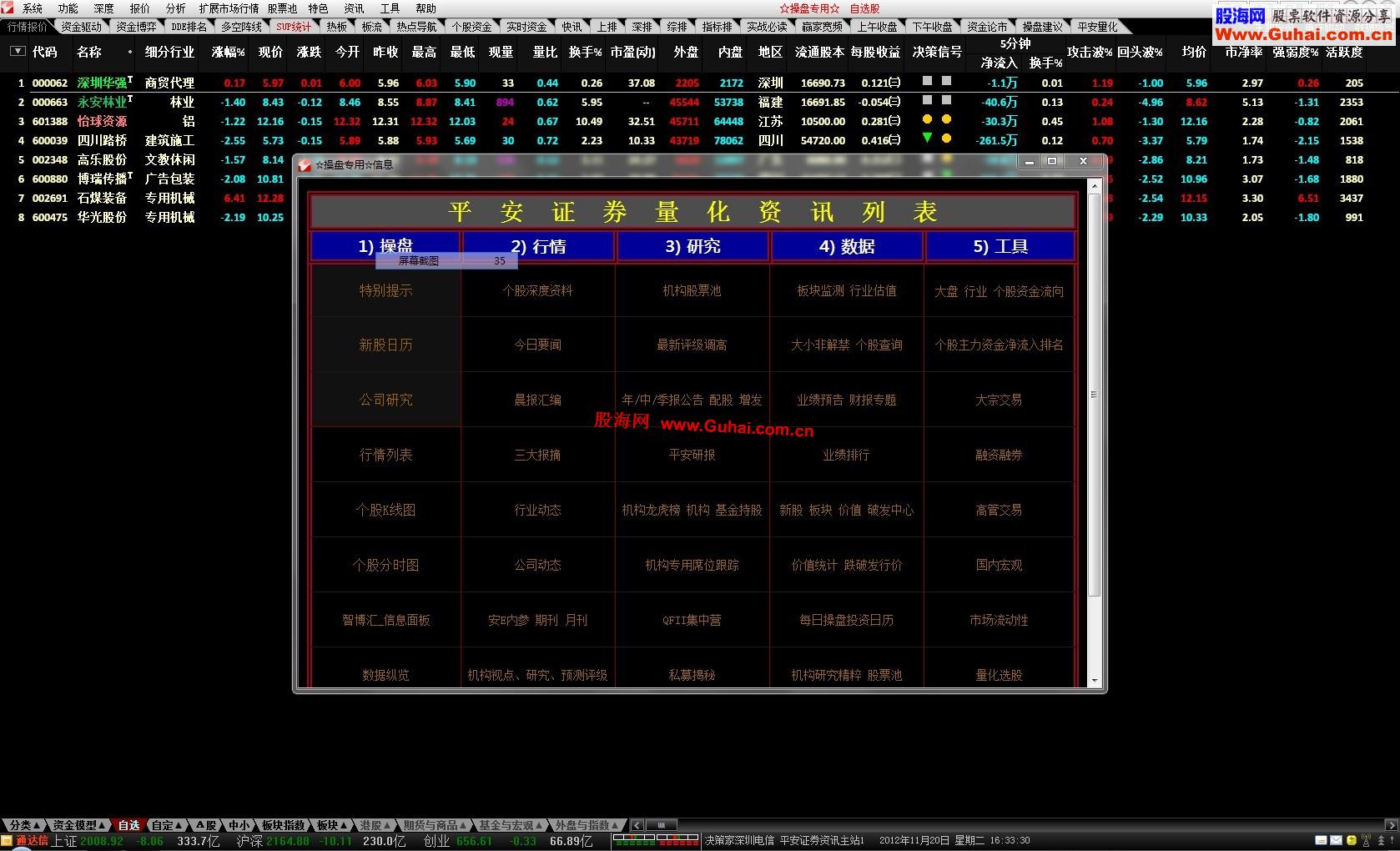This screenshot has width=1400, height=851.
Task: Click the 创业 index value 656.61
Action: pyautogui.click(x=474, y=841)
